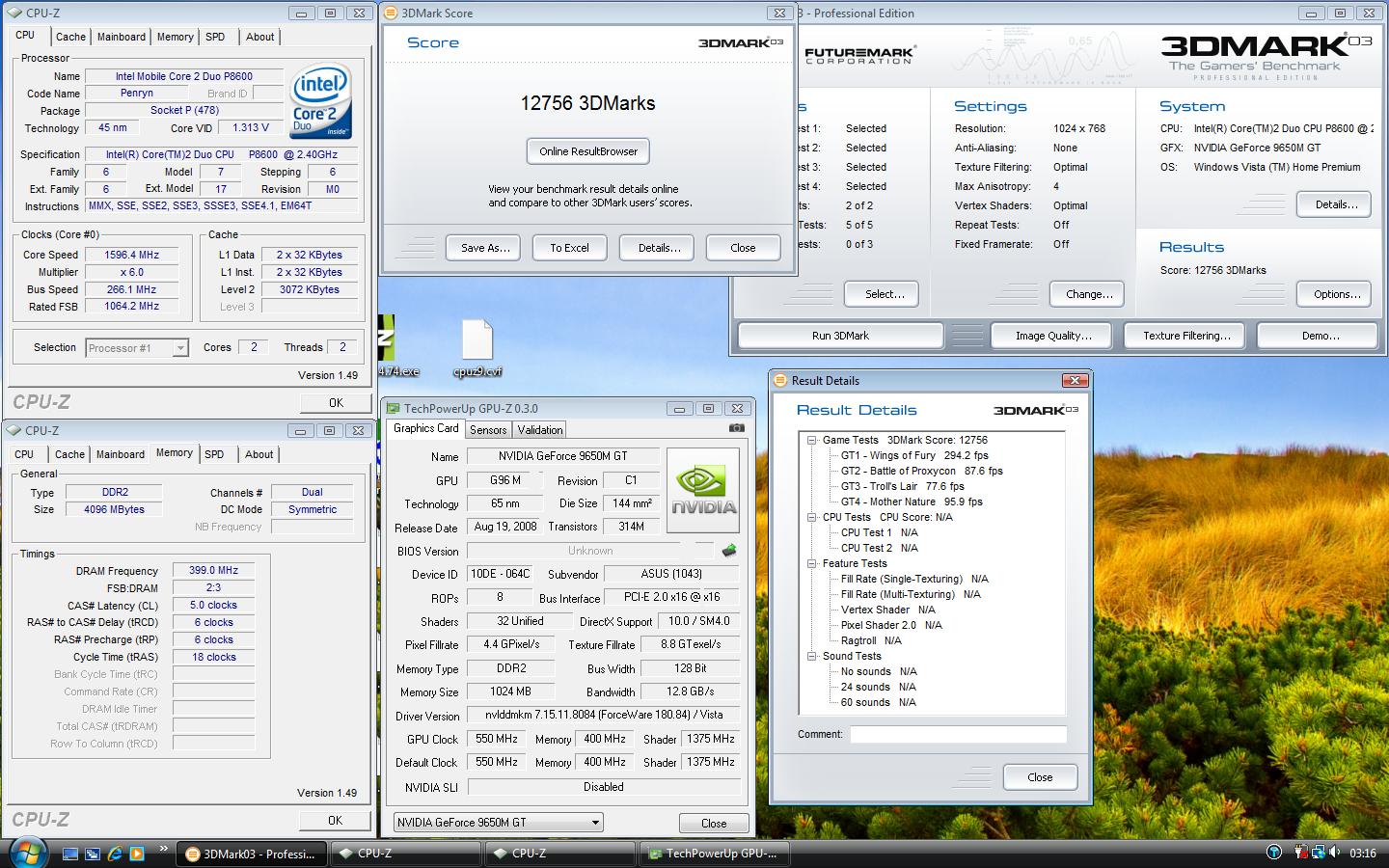Click Close button in GPU-Z

click(714, 823)
